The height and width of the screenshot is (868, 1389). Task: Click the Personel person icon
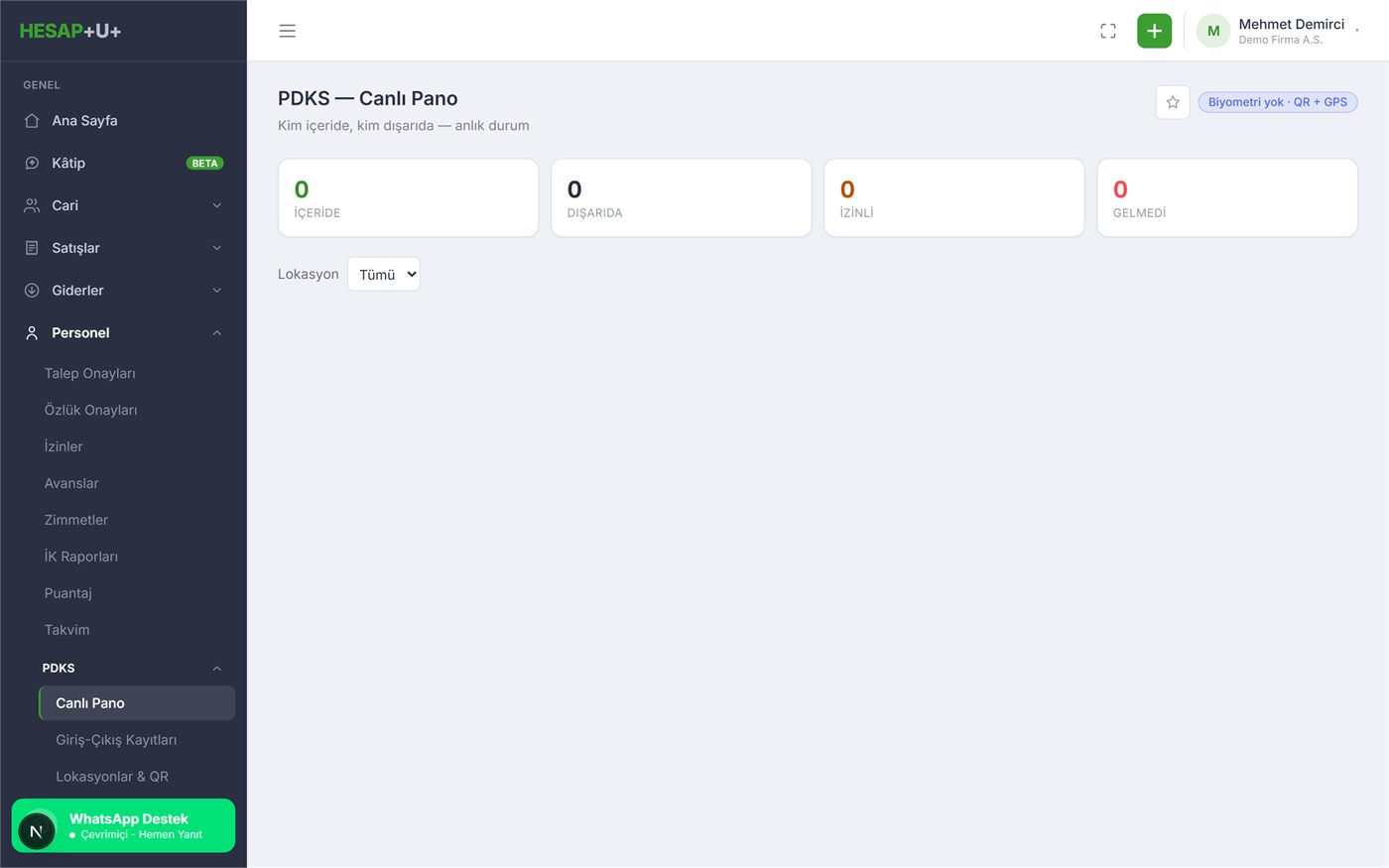[32, 333]
